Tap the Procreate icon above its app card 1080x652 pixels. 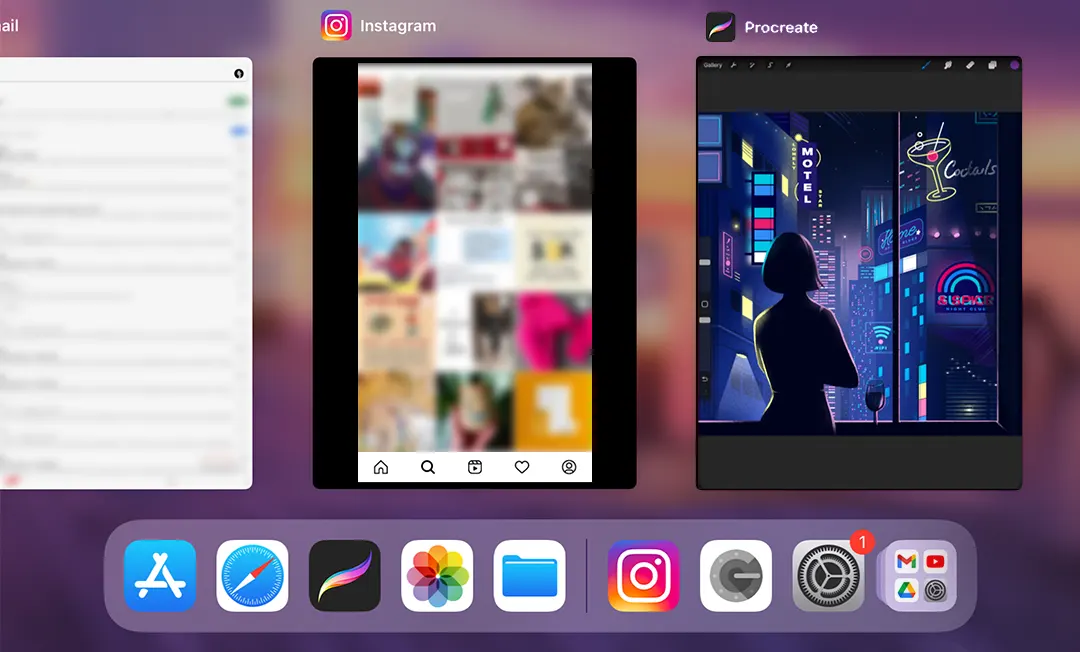720,27
